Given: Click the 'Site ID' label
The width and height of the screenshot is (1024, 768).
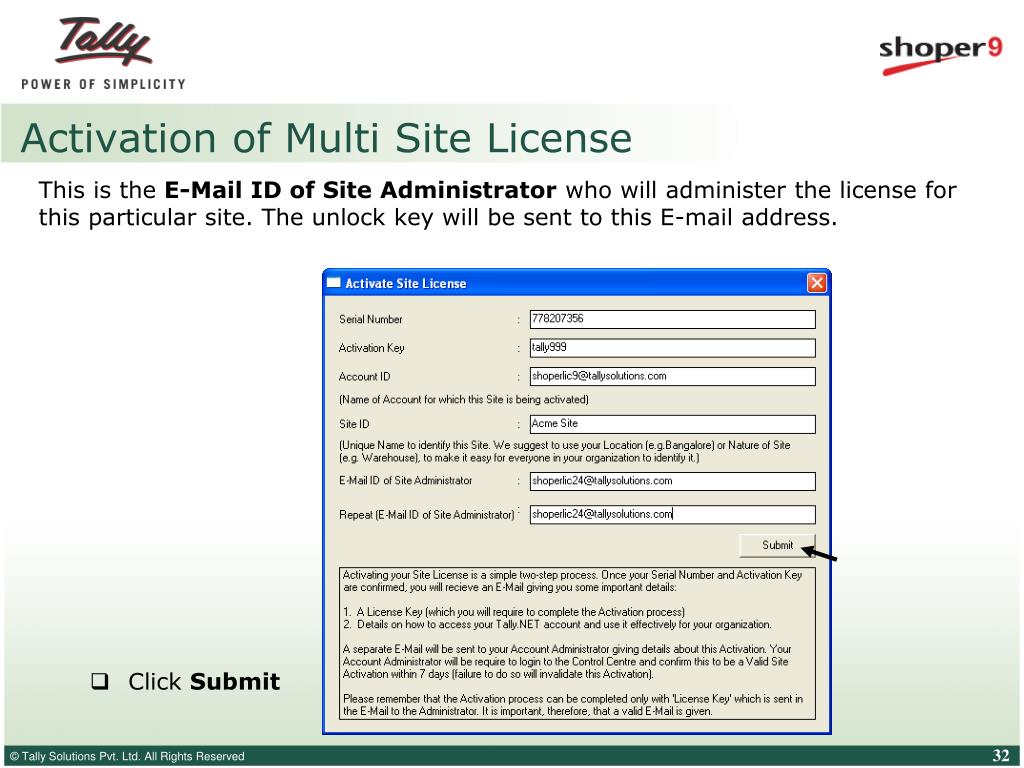Looking at the screenshot, I should [x=354, y=424].
